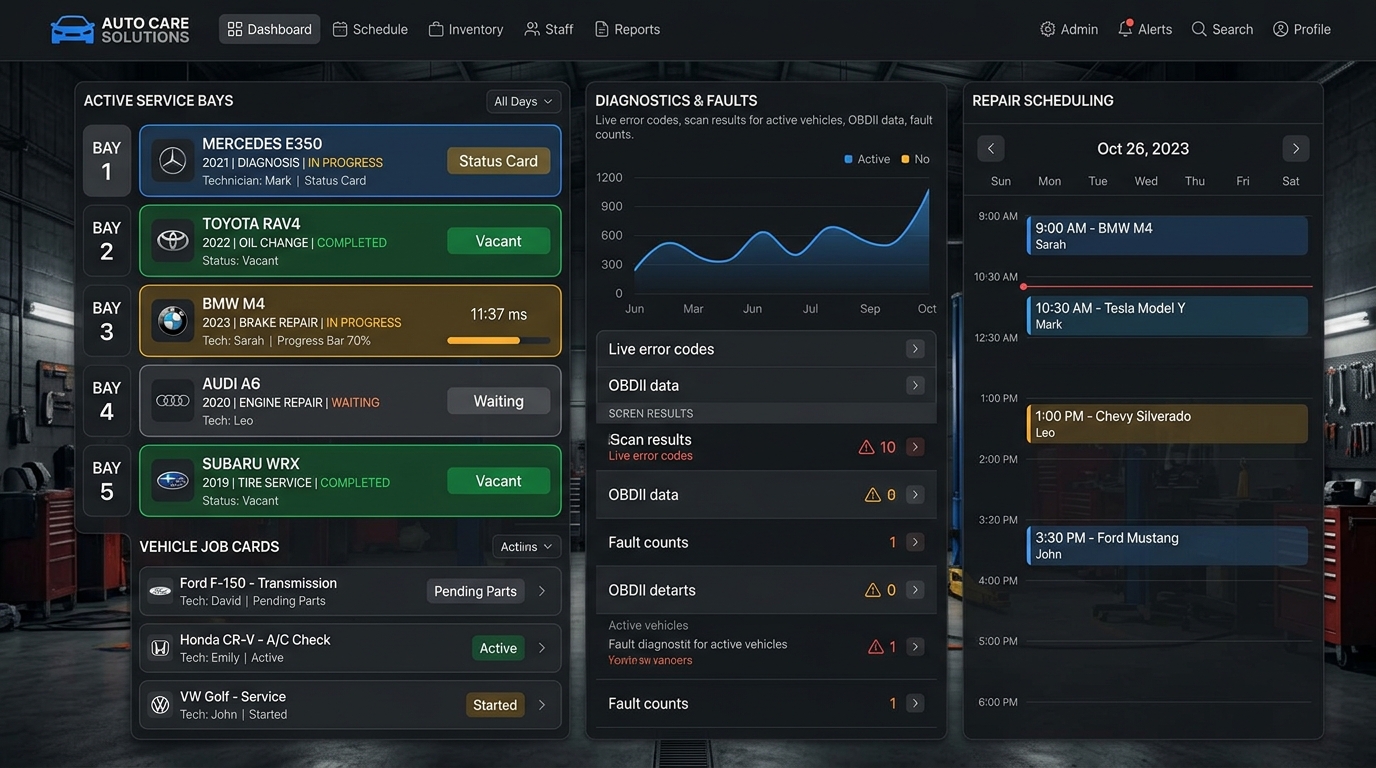The height and width of the screenshot is (768, 1376).
Task: Click the Mercedes logo in Bay 1
Action: (173, 161)
